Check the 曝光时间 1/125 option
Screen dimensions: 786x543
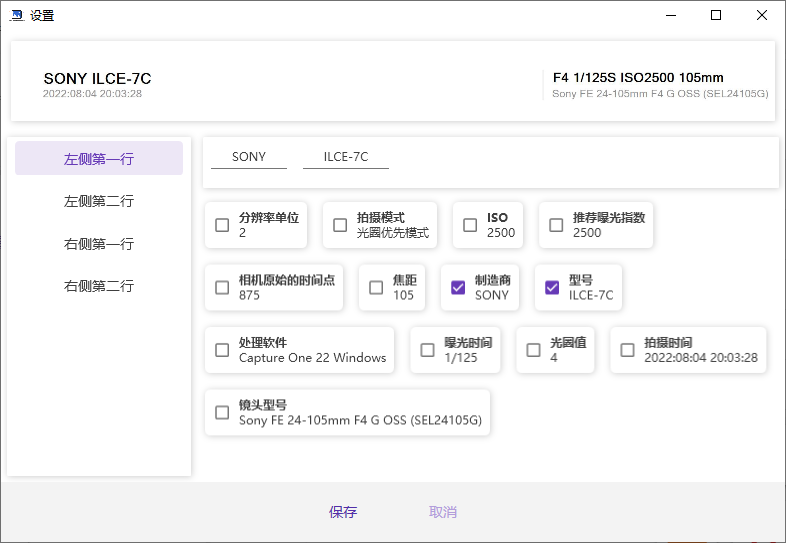tap(427, 350)
